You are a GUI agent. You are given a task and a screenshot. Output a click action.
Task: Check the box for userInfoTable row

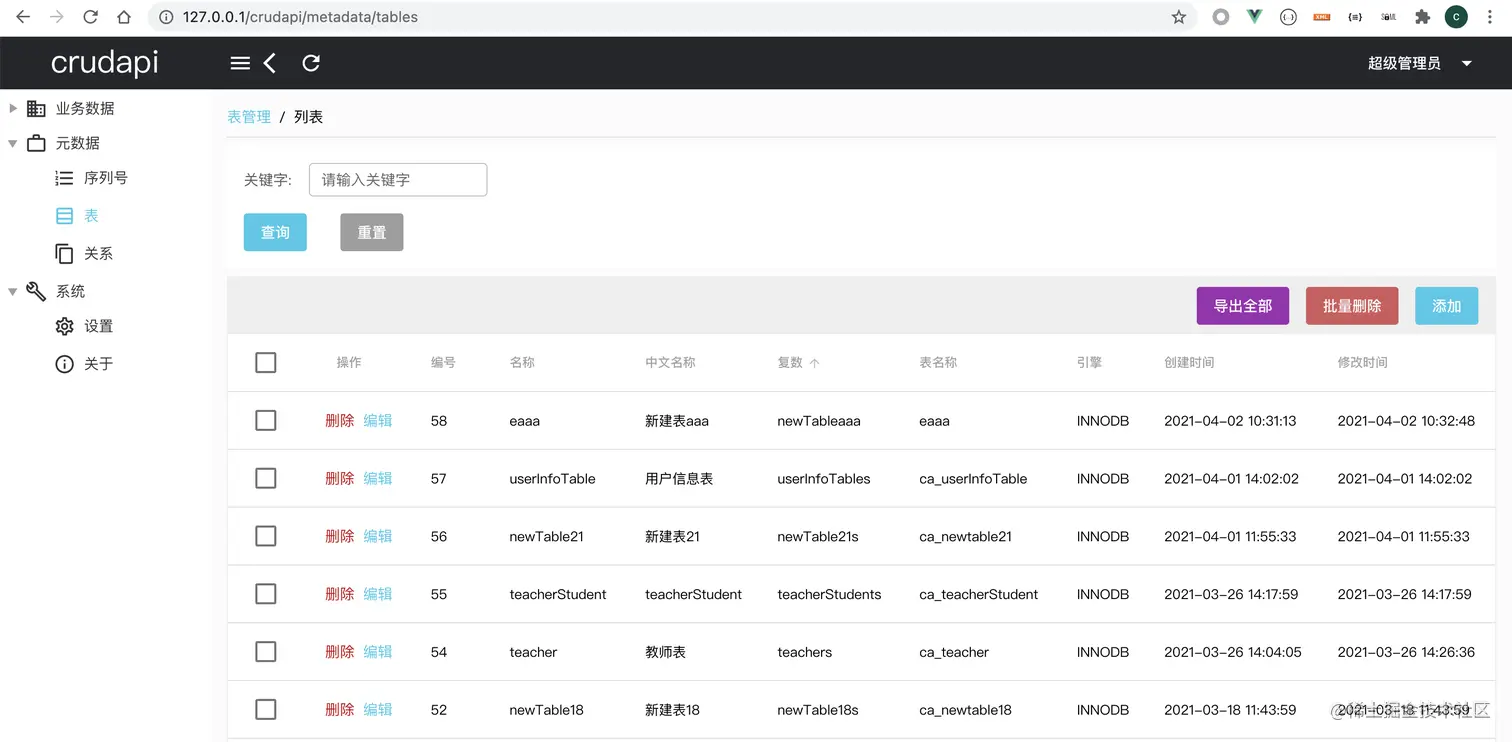tap(265, 478)
